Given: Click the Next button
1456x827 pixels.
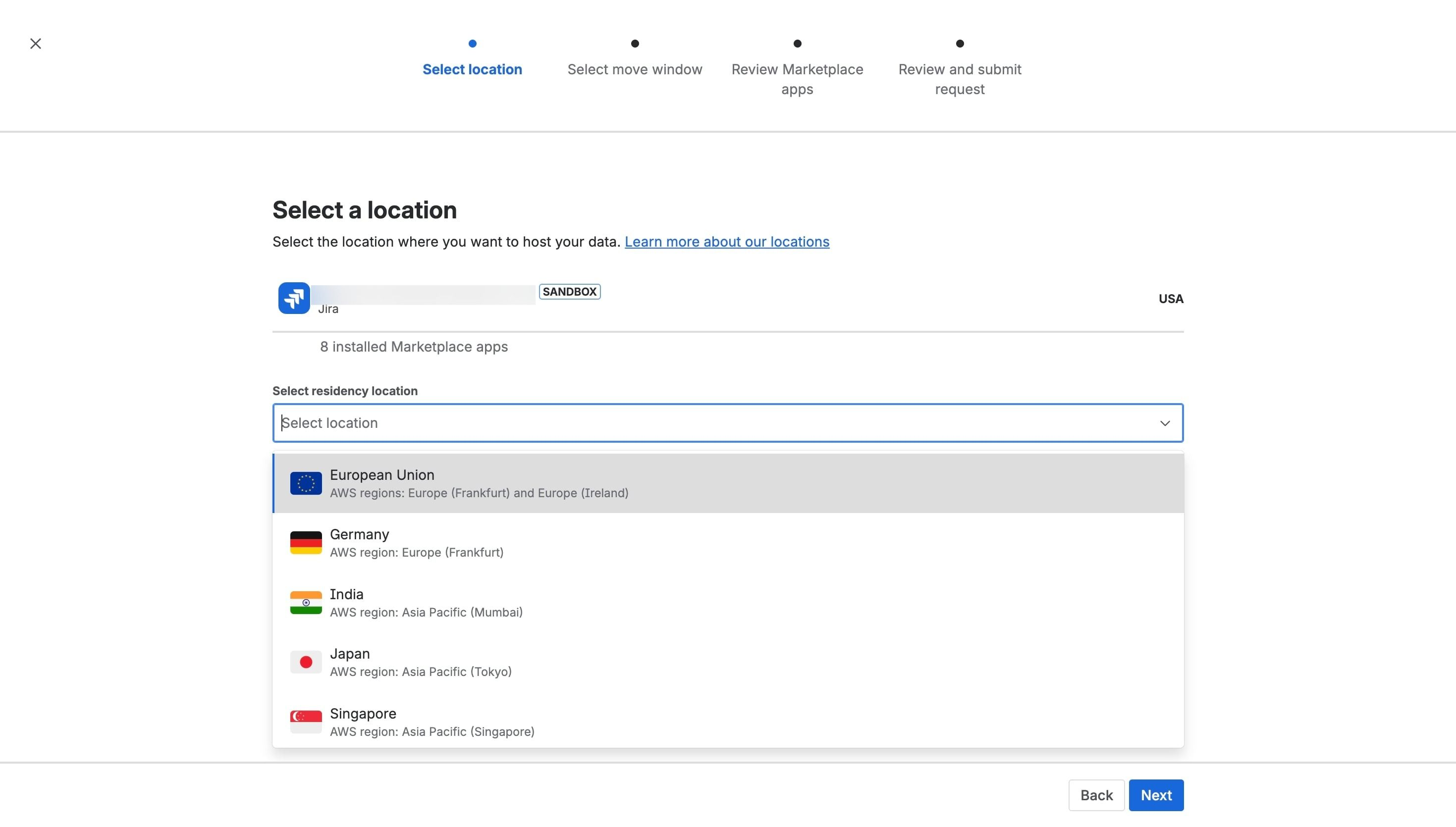Looking at the screenshot, I should tap(1156, 795).
